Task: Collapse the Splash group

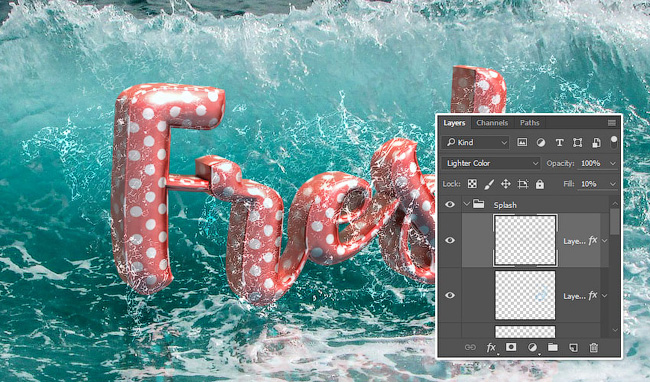Action: point(466,204)
